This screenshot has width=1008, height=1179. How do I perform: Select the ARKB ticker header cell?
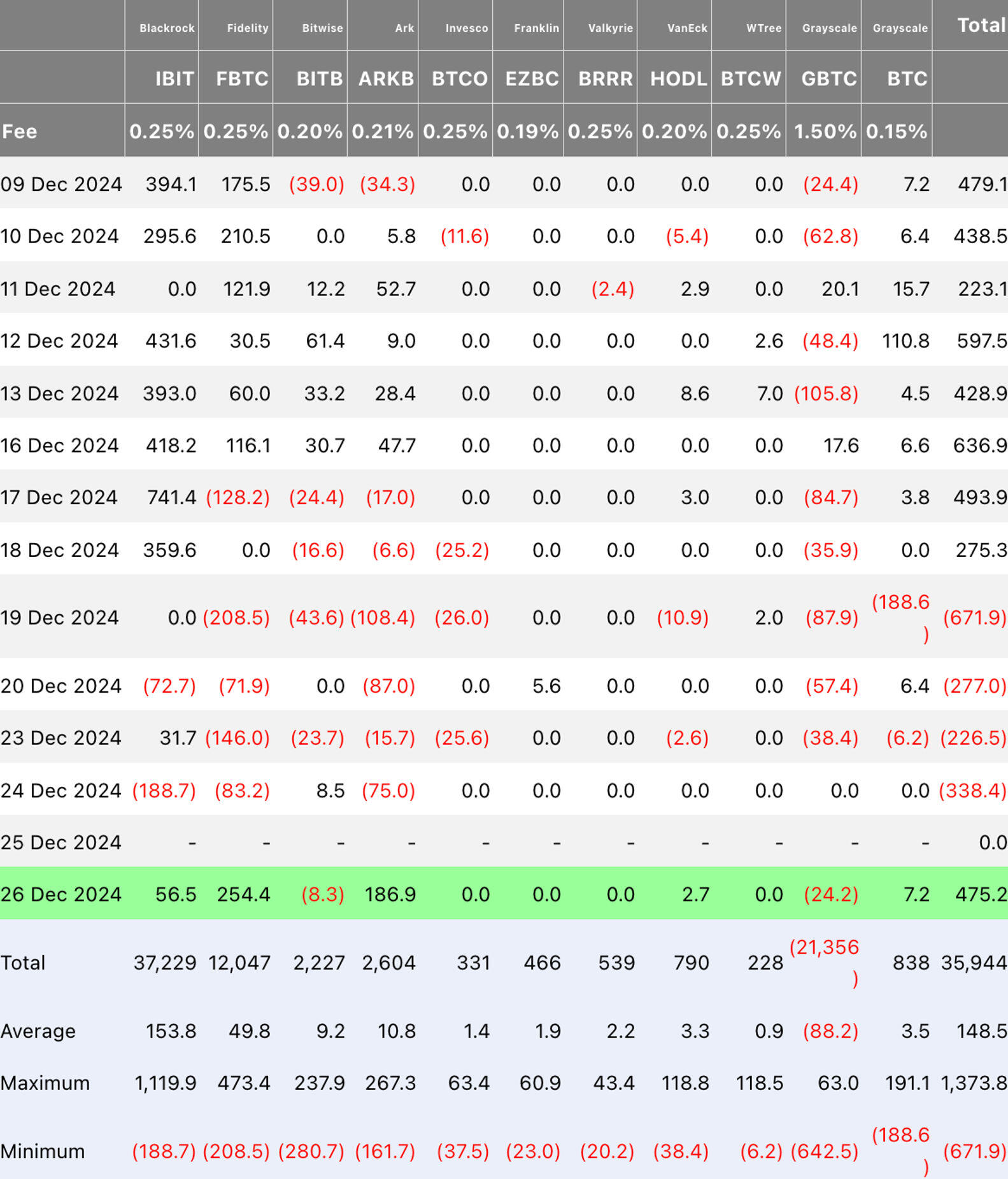[x=386, y=78]
